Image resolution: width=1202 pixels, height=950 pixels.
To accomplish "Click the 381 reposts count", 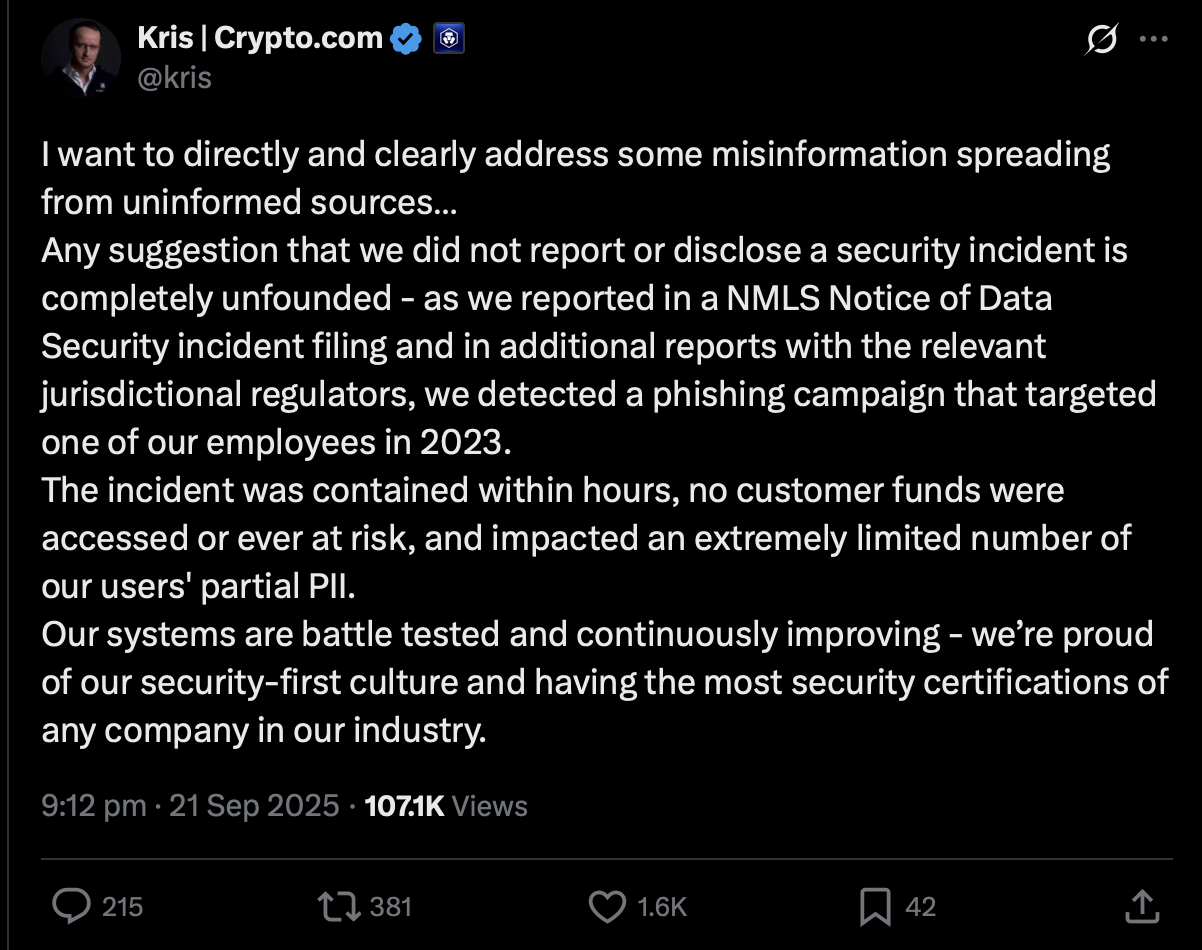I will [391, 906].
